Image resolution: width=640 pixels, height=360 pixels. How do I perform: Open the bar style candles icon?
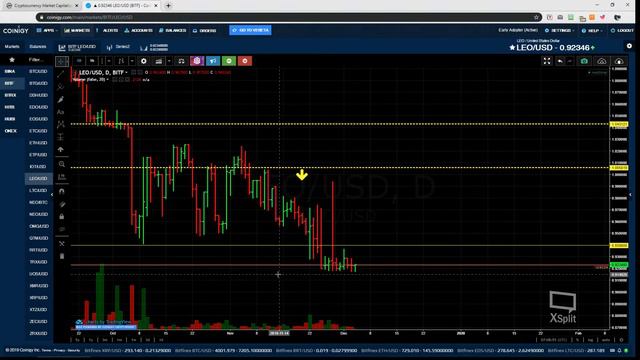point(121,61)
